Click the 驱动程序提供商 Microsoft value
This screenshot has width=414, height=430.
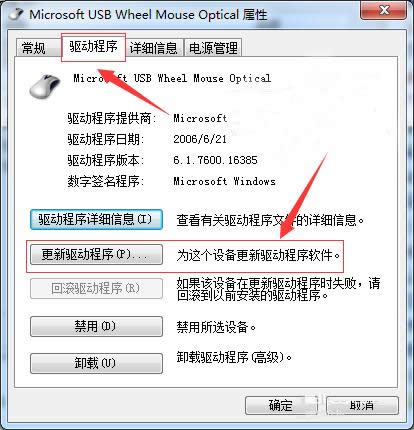pos(200,118)
